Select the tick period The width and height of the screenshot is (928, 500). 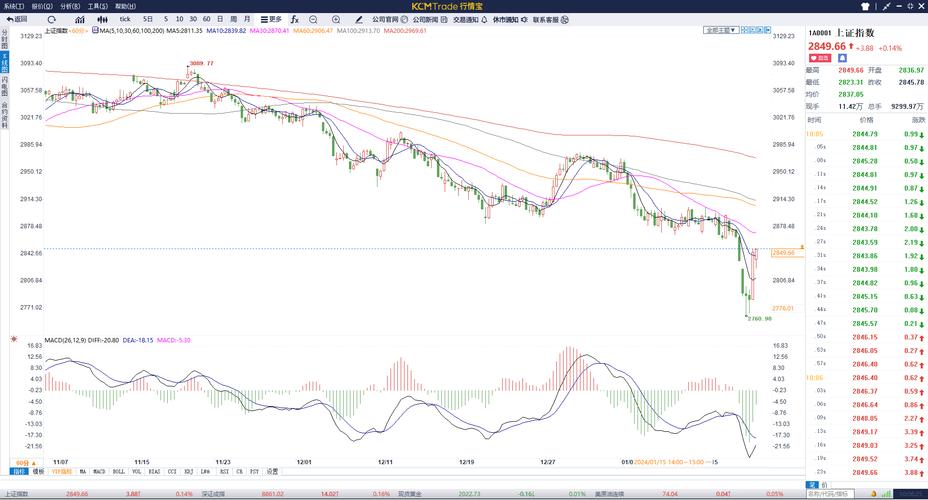125,19
